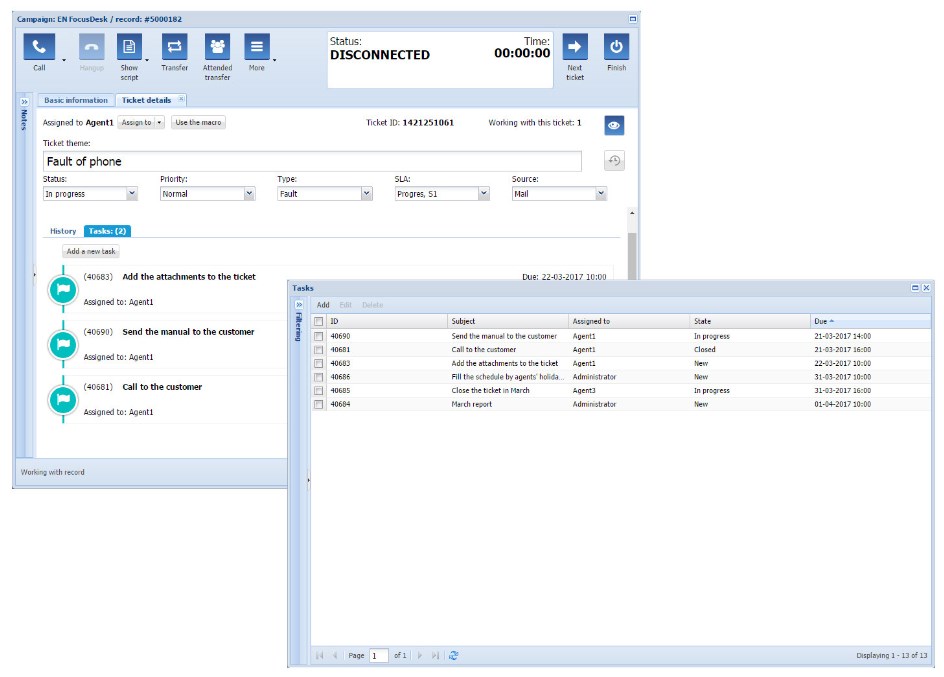Click the Add a new task button
Viewport: 944px width, 677px height.
coord(91,252)
